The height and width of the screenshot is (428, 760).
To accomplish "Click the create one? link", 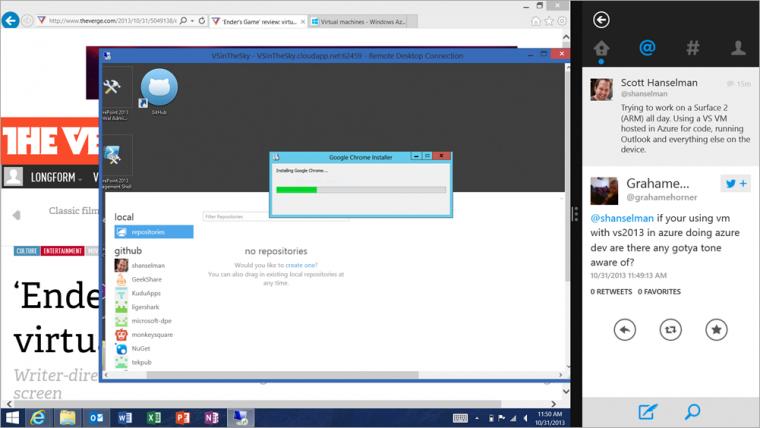I will [301, 265].
